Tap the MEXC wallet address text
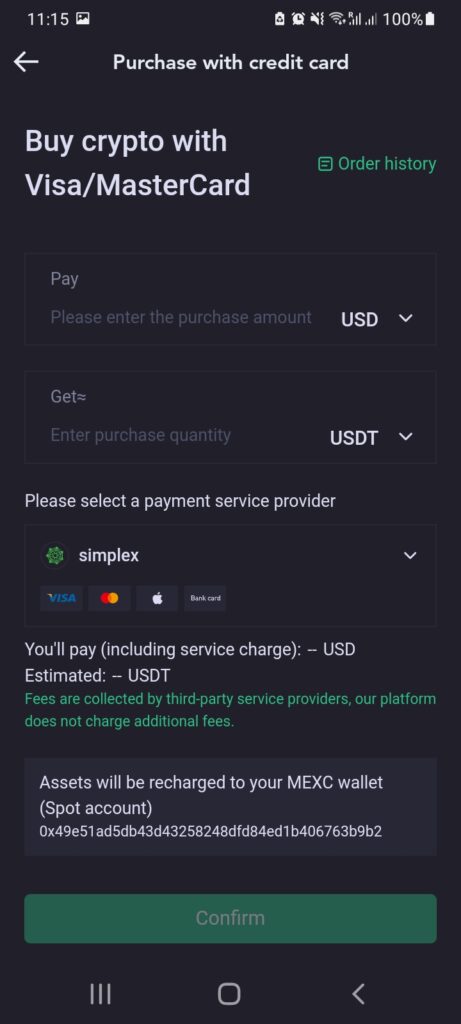Screen dimensions: 461x1024 coord(210,832)
